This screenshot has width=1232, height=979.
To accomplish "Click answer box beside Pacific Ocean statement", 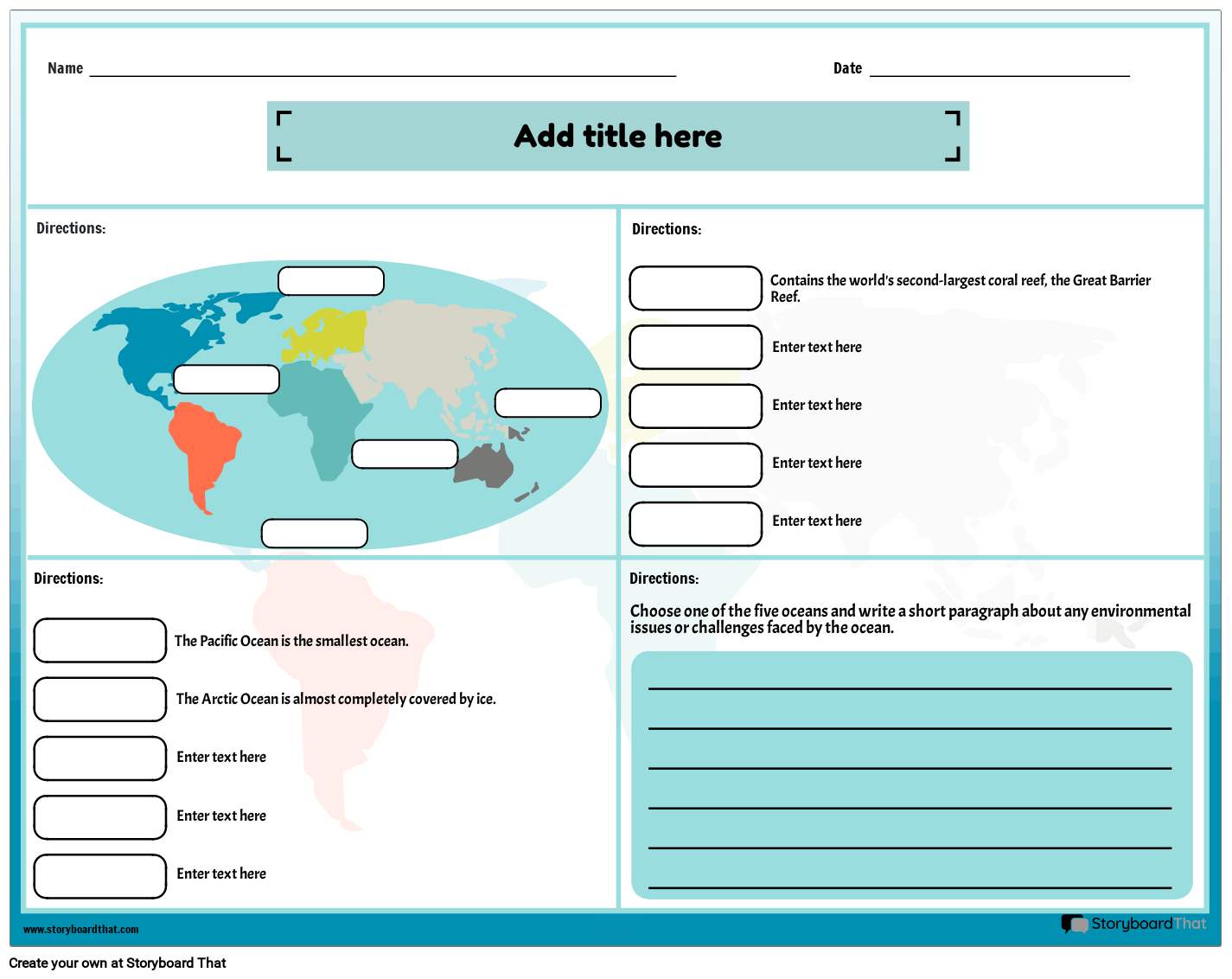I will [x=100, y=641].
